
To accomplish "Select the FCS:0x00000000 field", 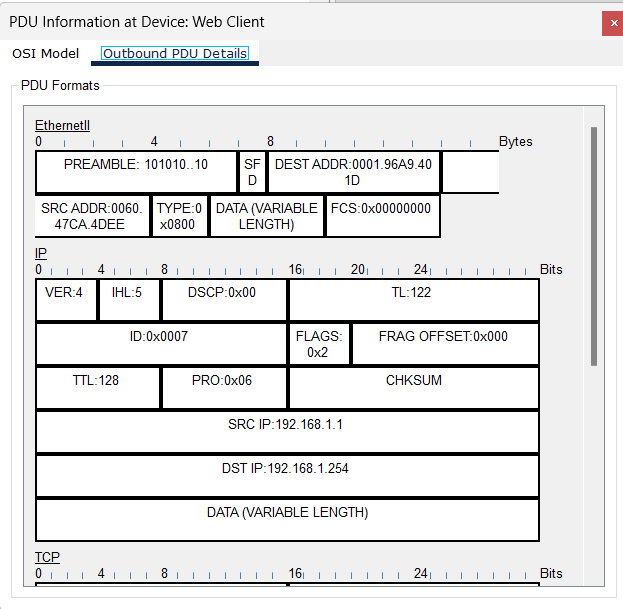I will point(383,216).
